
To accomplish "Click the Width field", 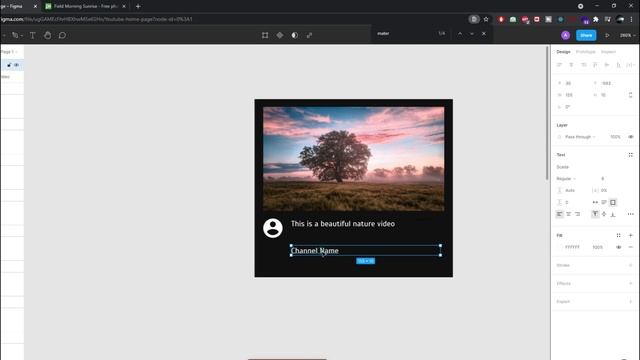I will 573,95.
